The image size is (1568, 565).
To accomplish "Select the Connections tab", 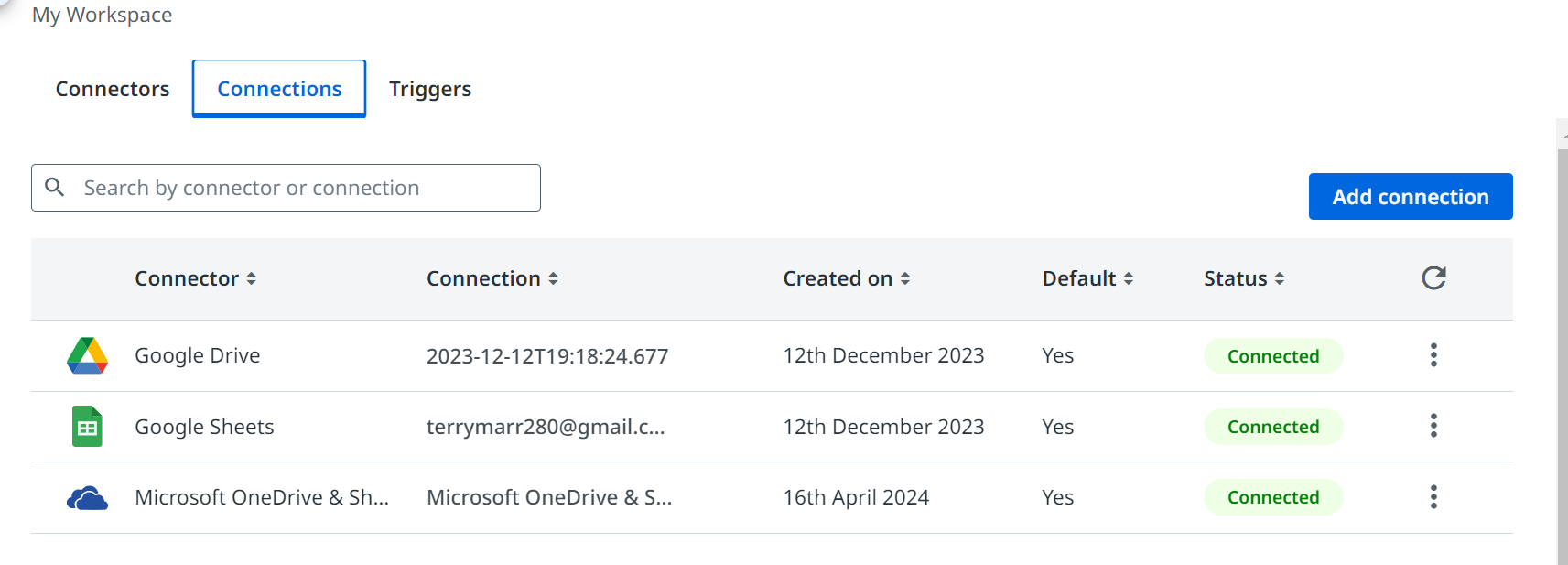I will [x=279, y=89].
